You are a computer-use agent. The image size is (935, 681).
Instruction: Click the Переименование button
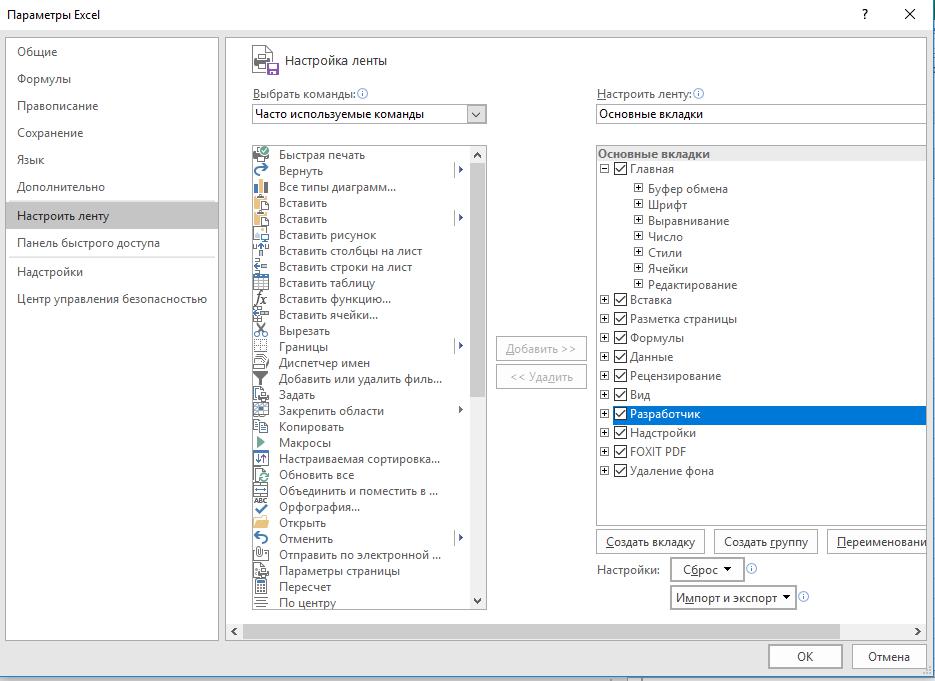877,542
